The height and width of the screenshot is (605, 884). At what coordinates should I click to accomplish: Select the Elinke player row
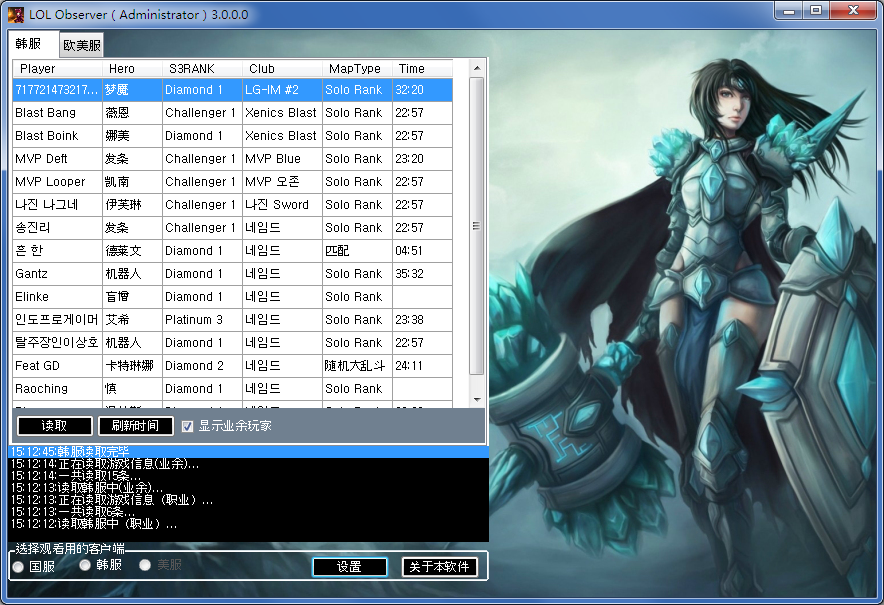(232, 297)
